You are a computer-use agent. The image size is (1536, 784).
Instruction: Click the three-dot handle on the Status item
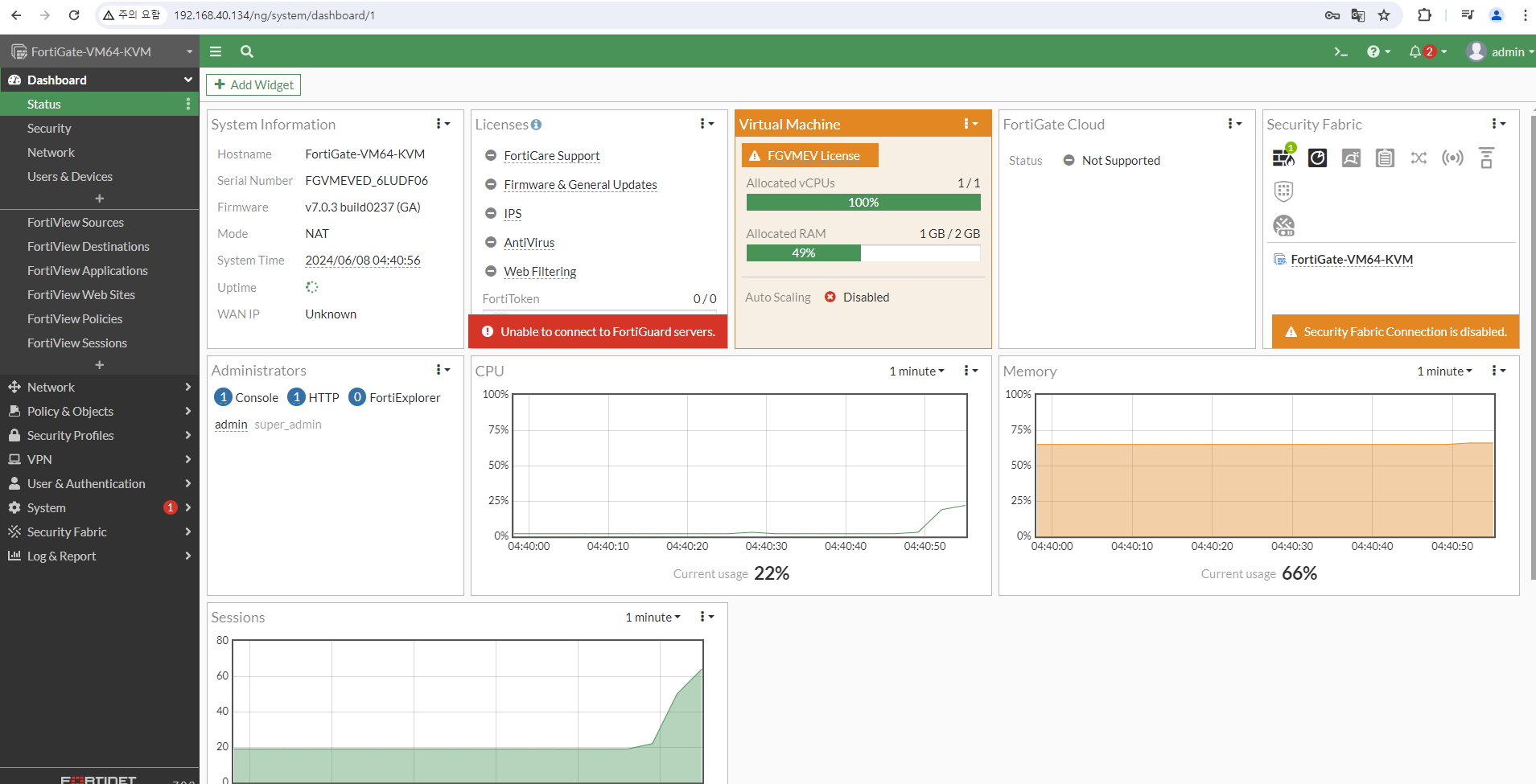coord(188,104)
